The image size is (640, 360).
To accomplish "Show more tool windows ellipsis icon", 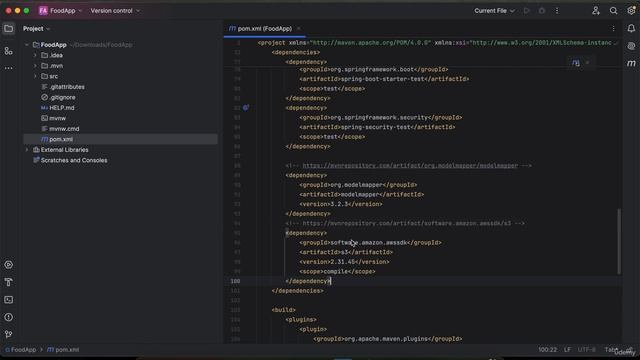I will point(9,68).
